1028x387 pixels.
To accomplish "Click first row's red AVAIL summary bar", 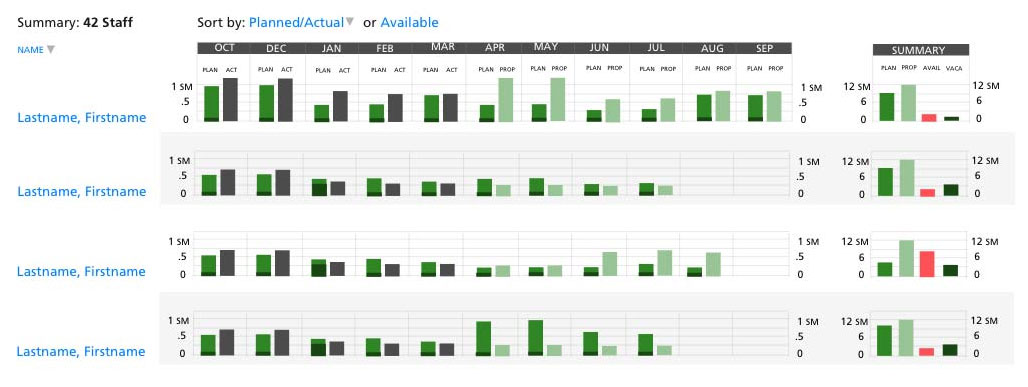I will point(928,117).
